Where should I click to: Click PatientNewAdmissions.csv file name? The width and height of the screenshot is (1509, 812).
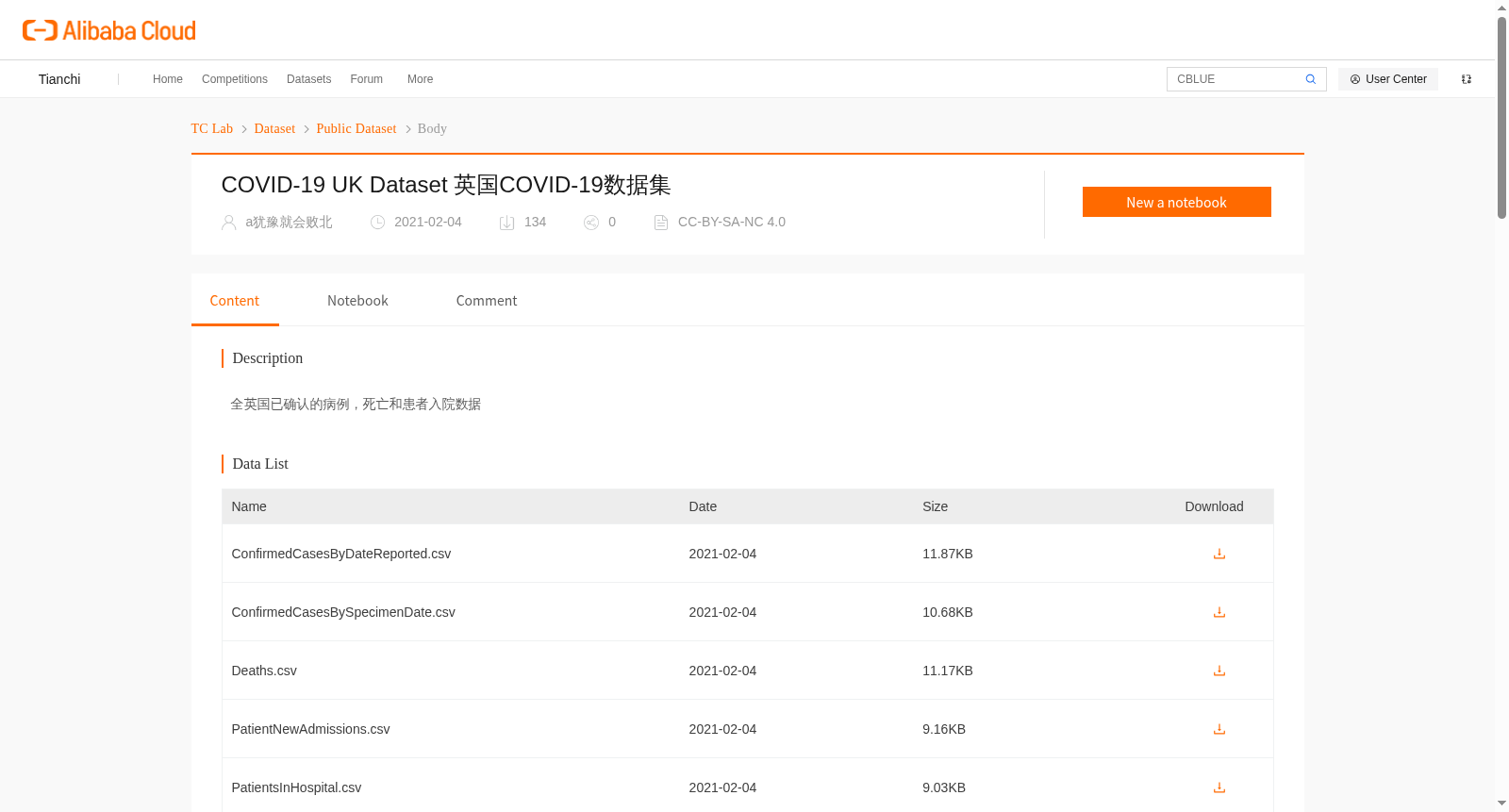(311, 729)
